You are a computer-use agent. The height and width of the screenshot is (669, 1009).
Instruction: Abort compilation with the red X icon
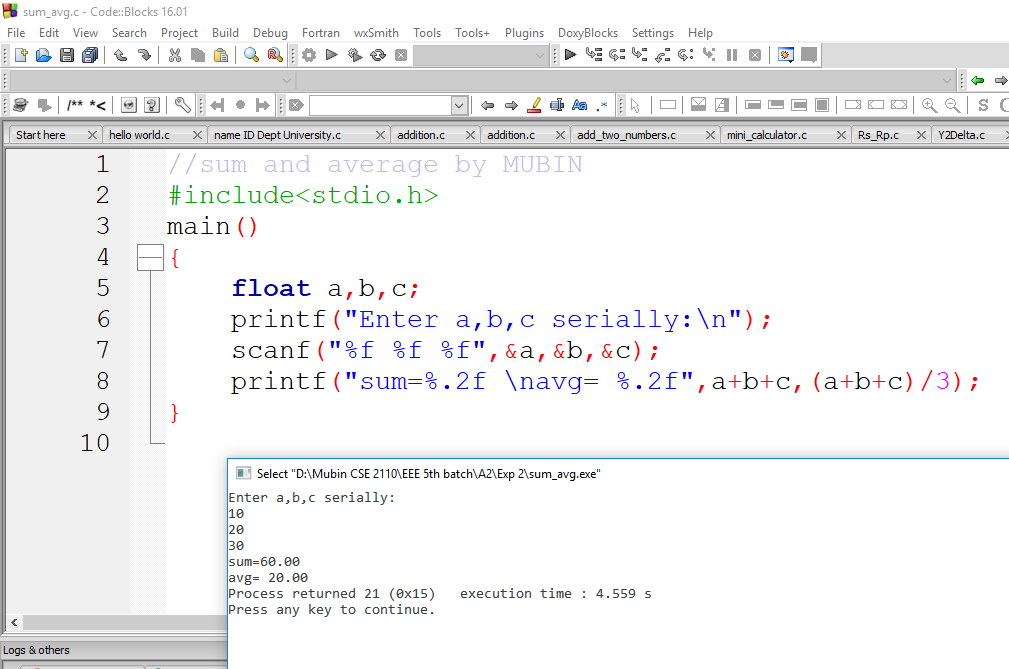tap(401, 55)
